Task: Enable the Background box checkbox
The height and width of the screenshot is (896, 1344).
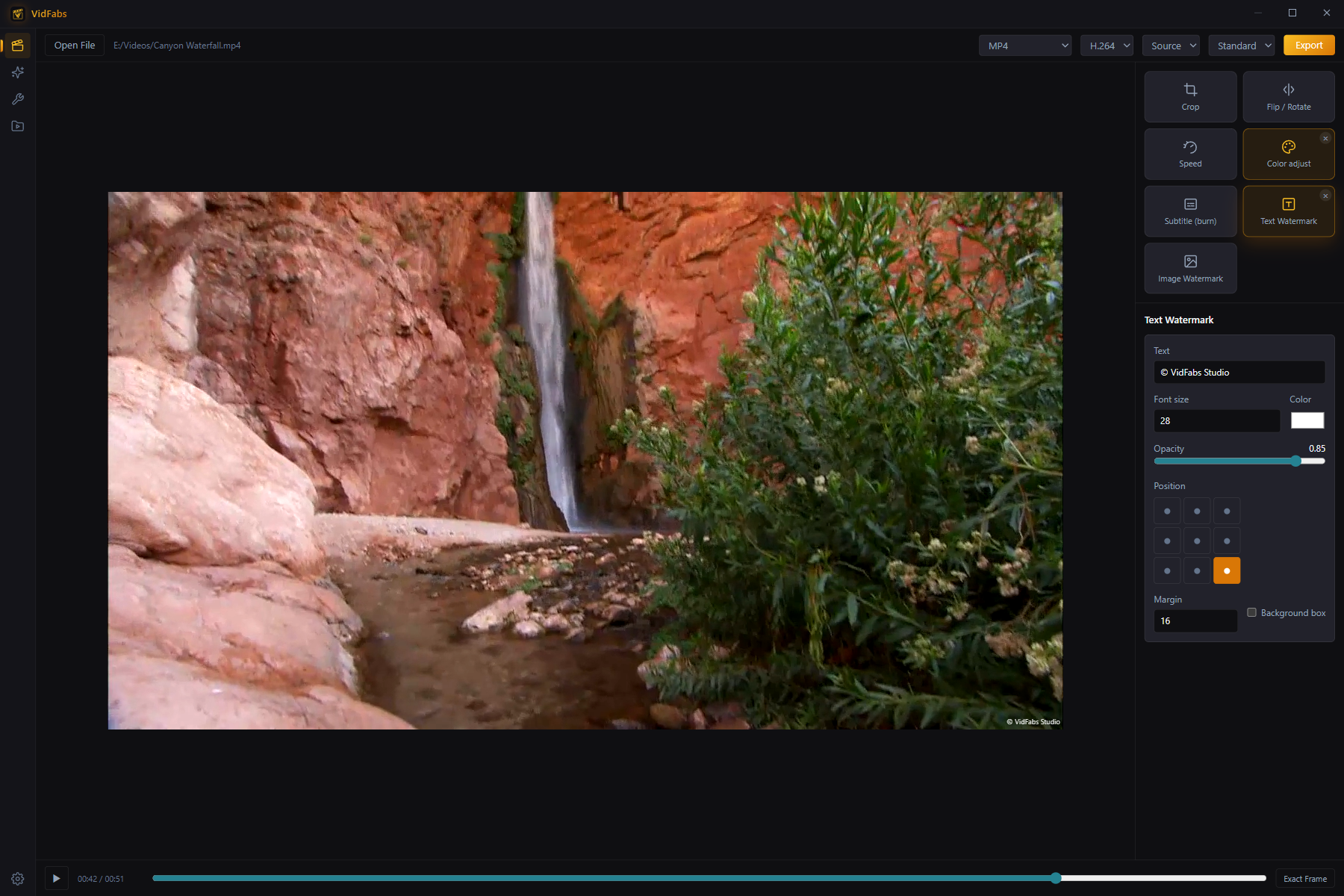Action: pyautogui.click(x=1252, y=612)
